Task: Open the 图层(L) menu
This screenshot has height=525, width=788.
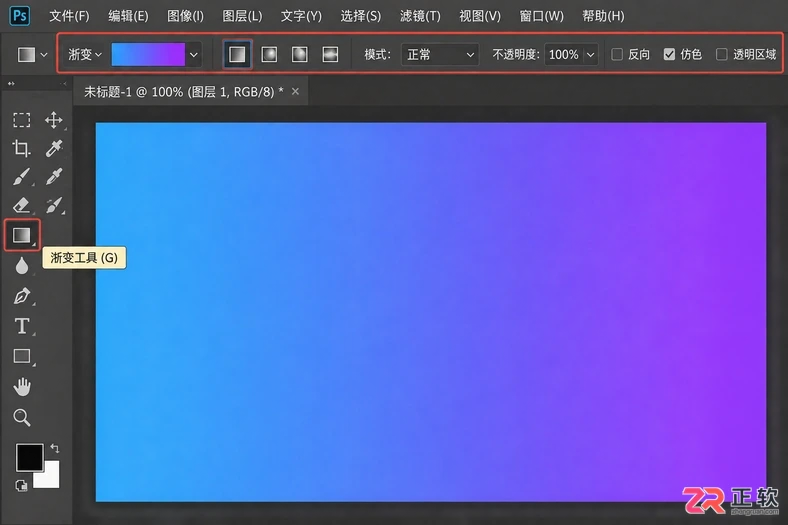Action: (x=242, y=16)
